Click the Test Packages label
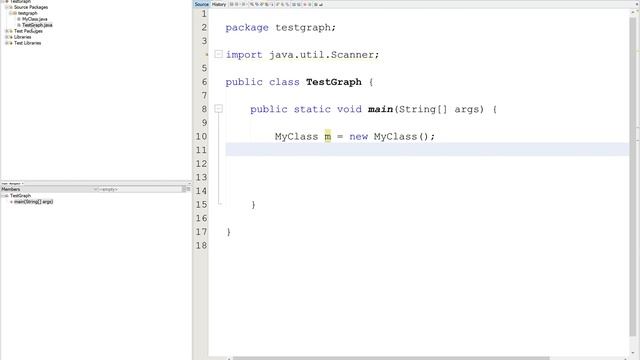The width and height of the screenshot is (640, 360). point(28,31)
